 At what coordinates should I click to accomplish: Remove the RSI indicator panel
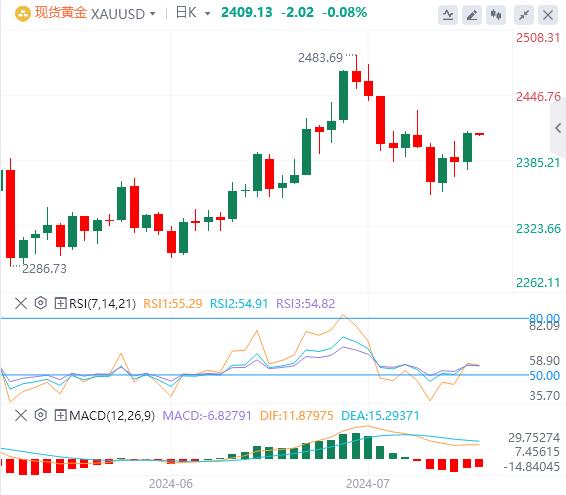pos(21,303)
